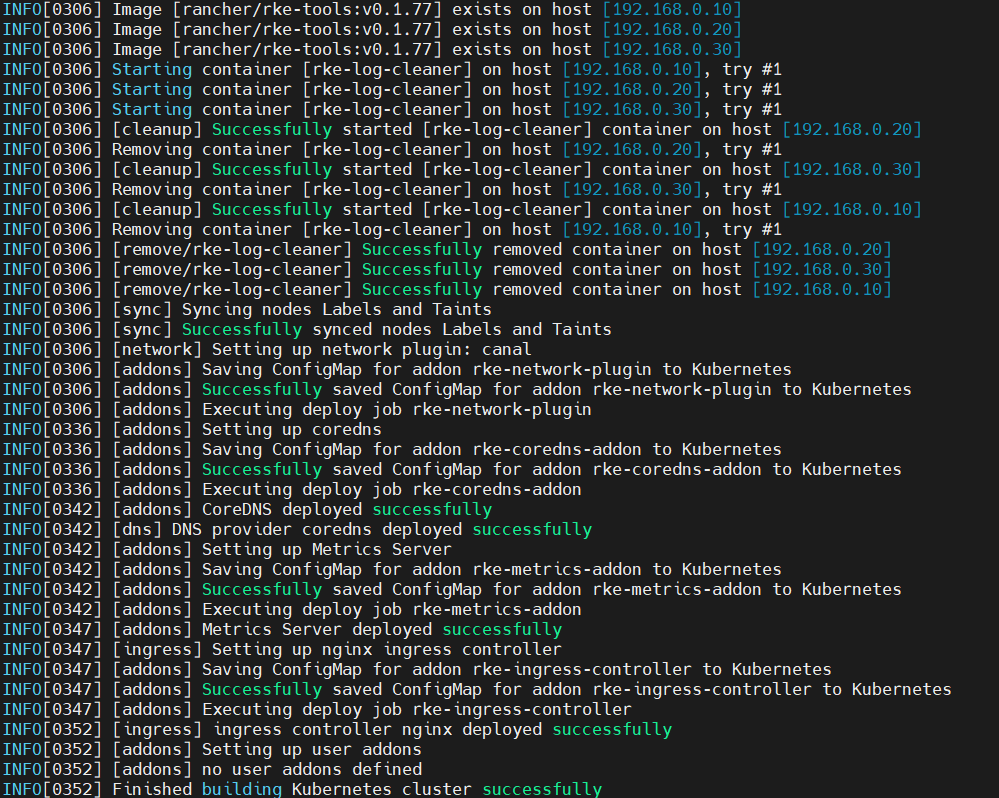This screenshot has height=798, width=999.
Task: Select '[cleanup] Successfully started' line for host 192.168.0.20
Action: click(x=463, y=129)
